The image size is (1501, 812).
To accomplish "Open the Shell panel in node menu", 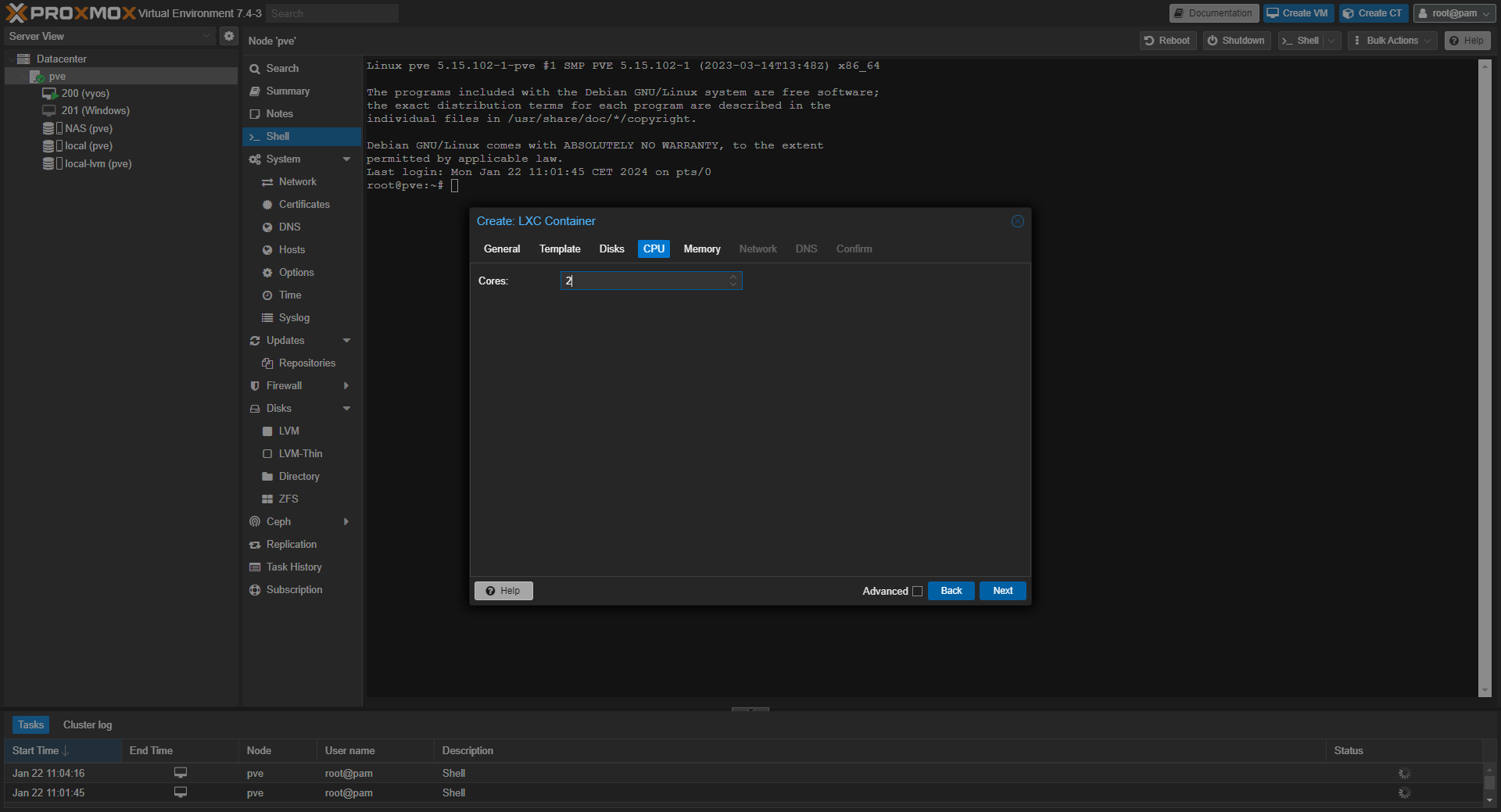I will (302, 136).
